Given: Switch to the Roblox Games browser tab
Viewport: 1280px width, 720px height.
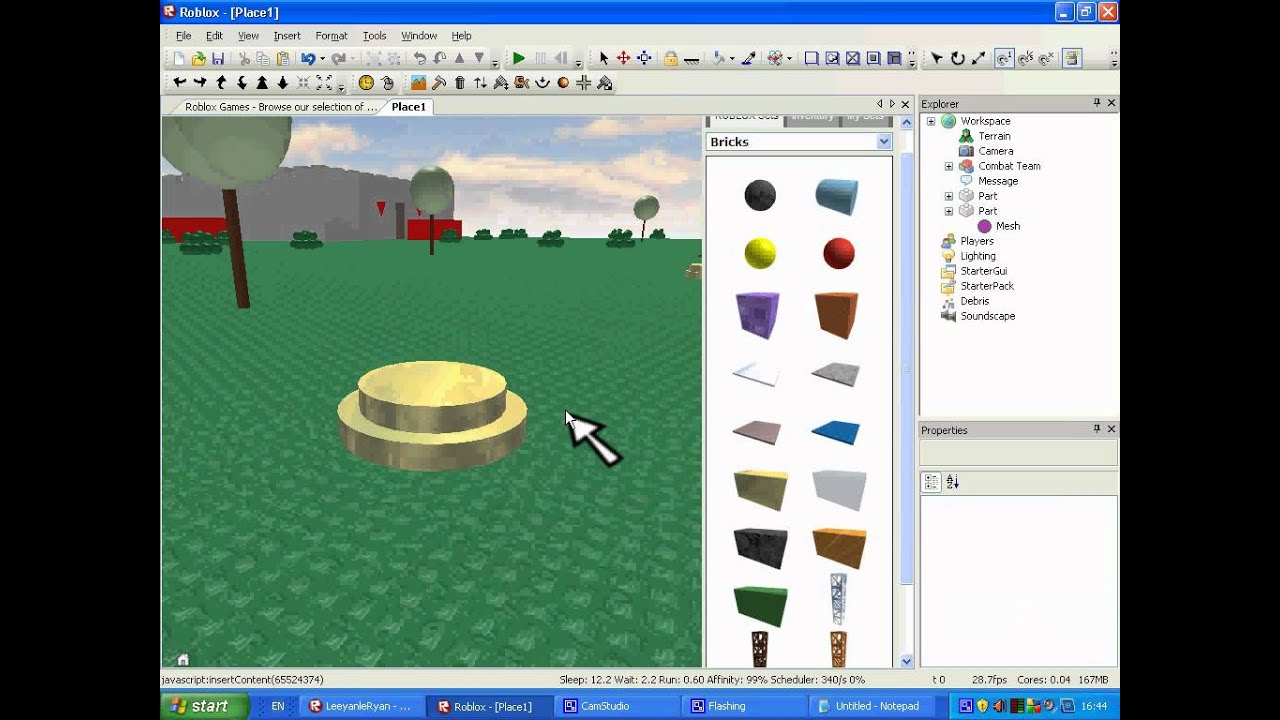Looking at the screenshot, I should pyautogui.click(x=279, y=107).
